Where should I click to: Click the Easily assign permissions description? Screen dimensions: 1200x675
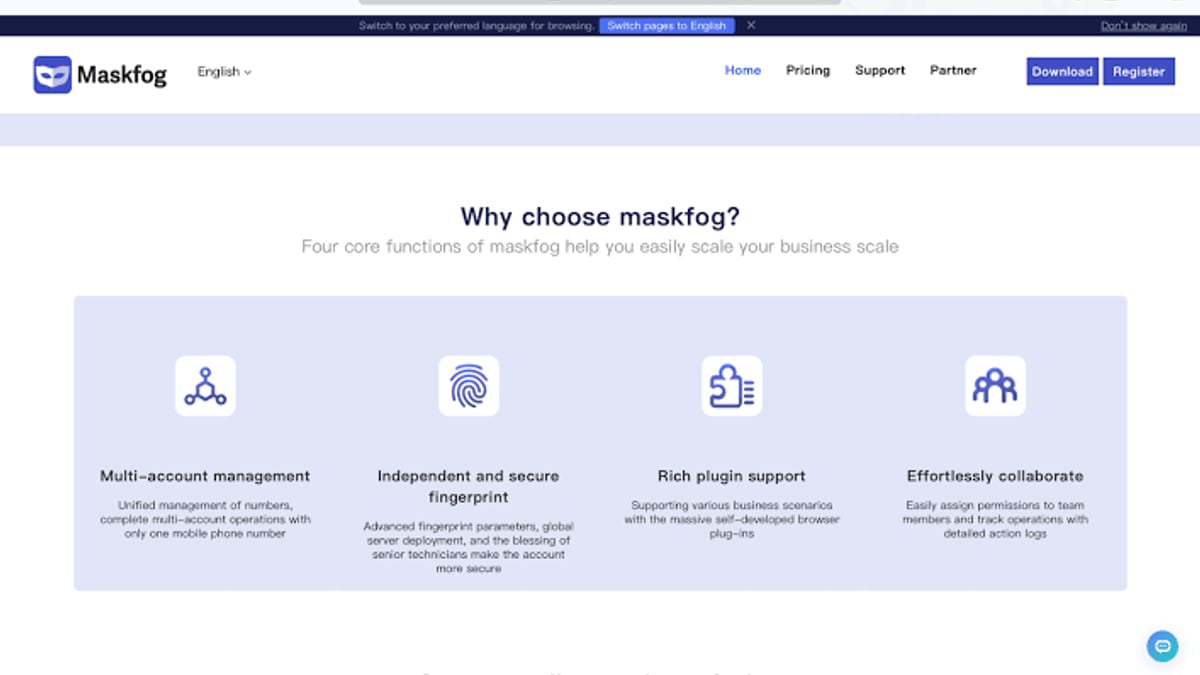pos(995,520)
